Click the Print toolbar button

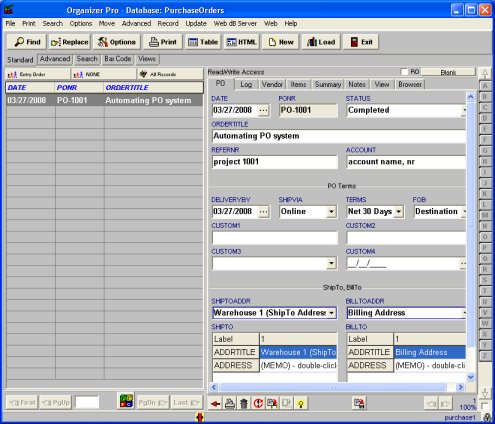pos(163,42)
